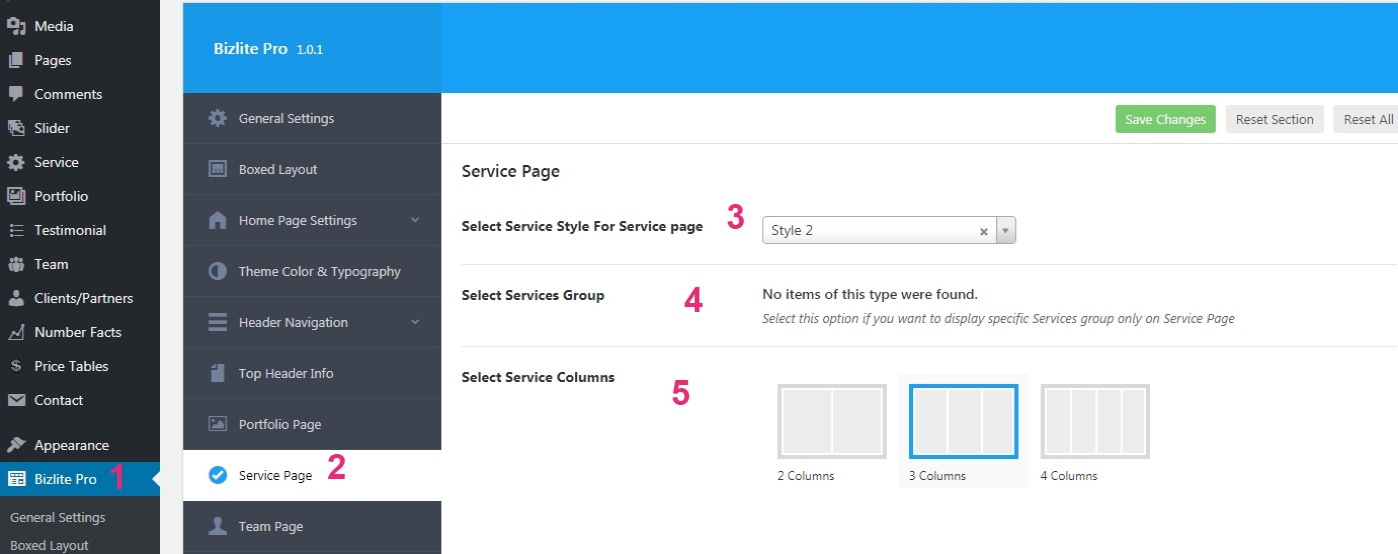Click the Slider menu icon

click(16, 128)
